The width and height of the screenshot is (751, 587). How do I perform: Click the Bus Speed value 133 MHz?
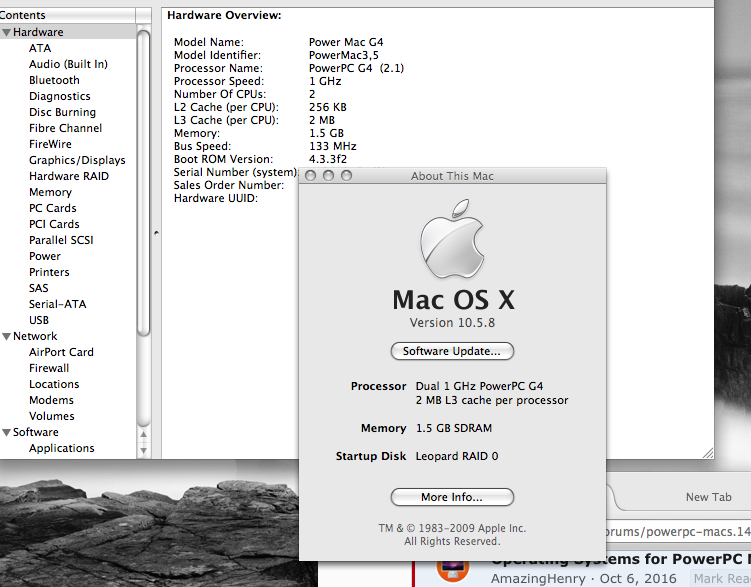(x=332, y=146)
